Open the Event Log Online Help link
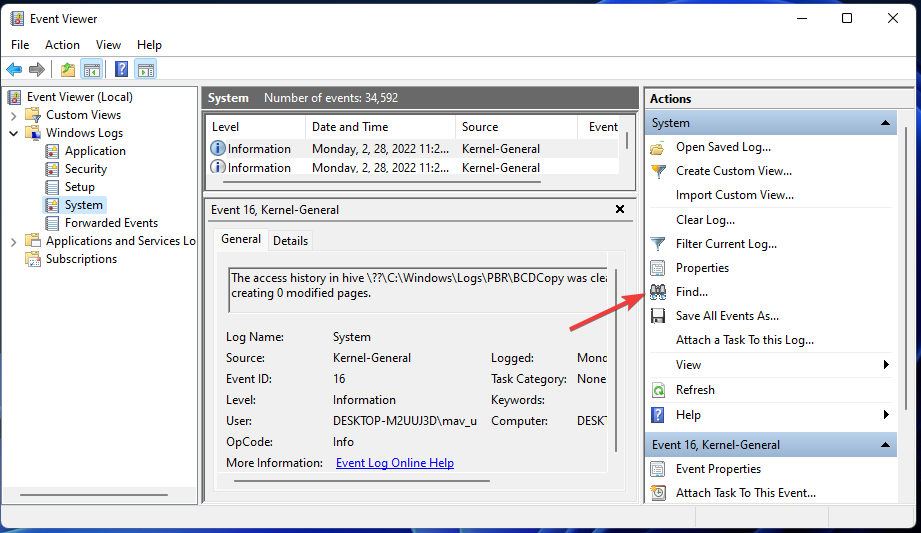Viewport: 921px width, 533px height. click(x=394, y=463)
